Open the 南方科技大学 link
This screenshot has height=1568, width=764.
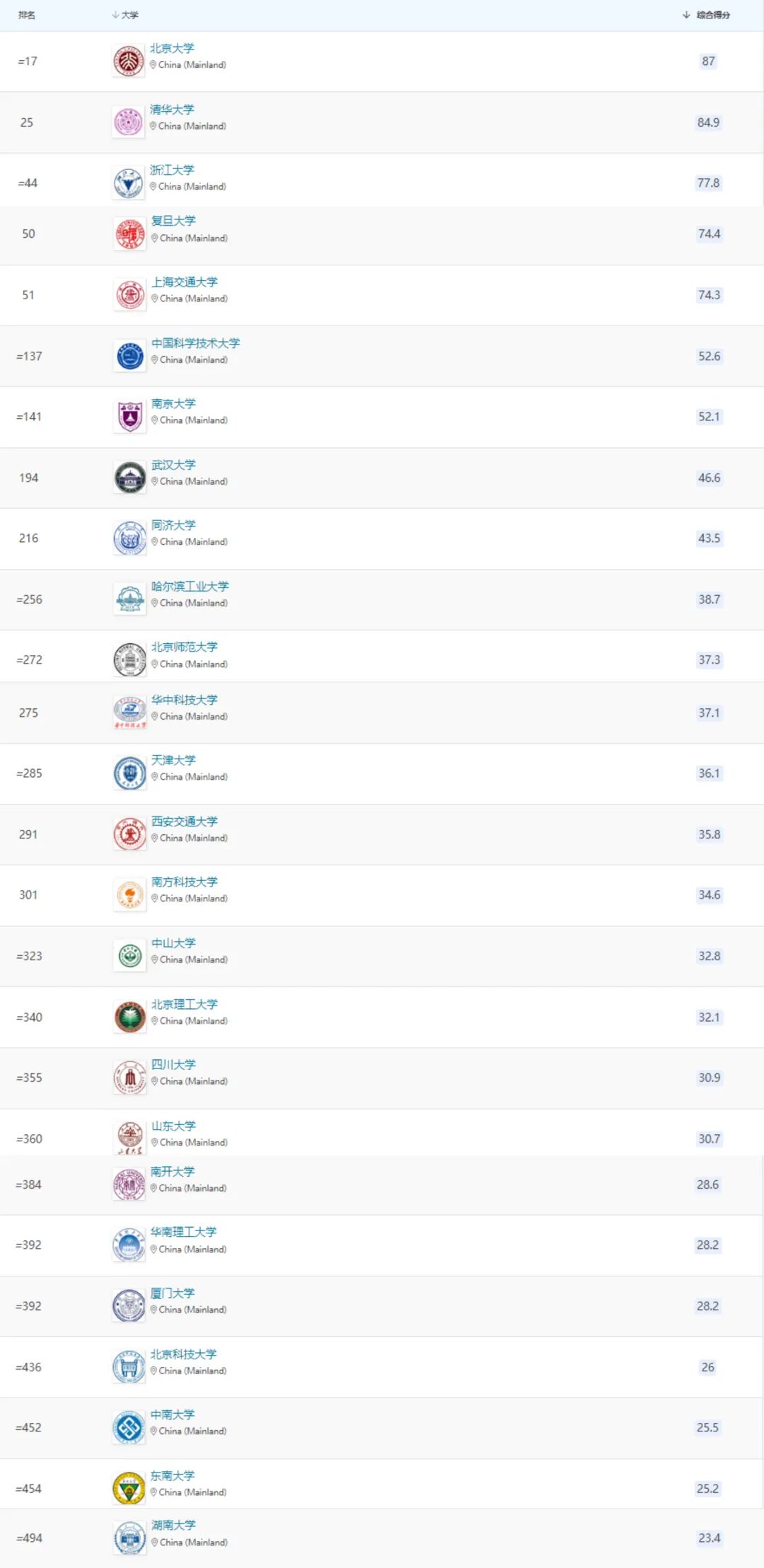[185, 882]
